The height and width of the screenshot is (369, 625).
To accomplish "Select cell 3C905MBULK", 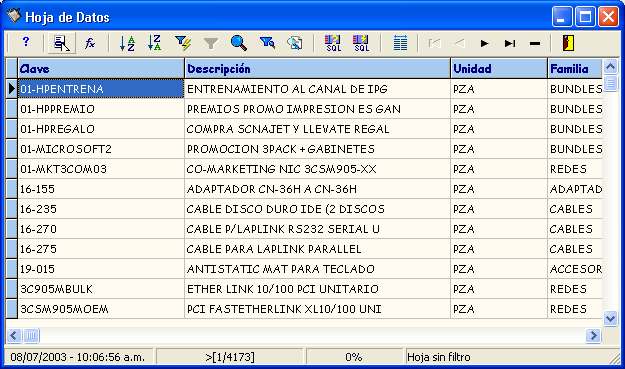I will [x=101, y=289].
